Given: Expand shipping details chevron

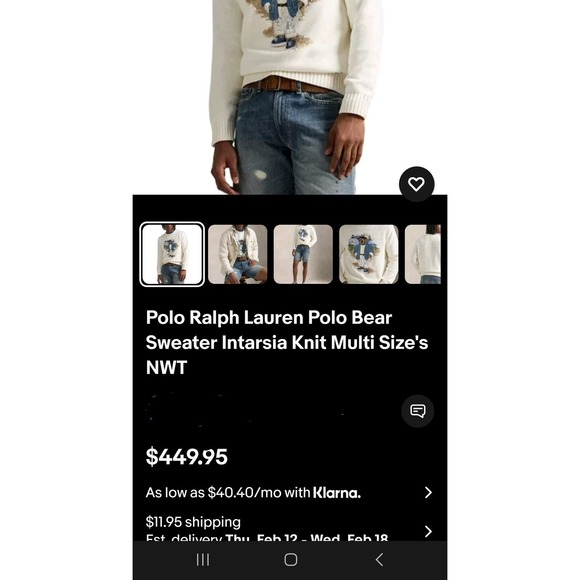Looking at the screenshot, I should point(428,531).
